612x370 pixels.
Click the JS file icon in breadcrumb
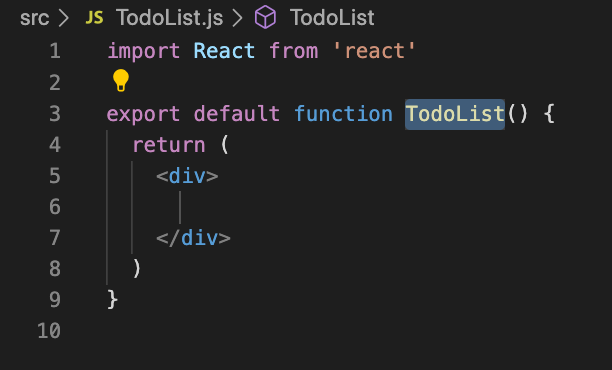point(94,18)
